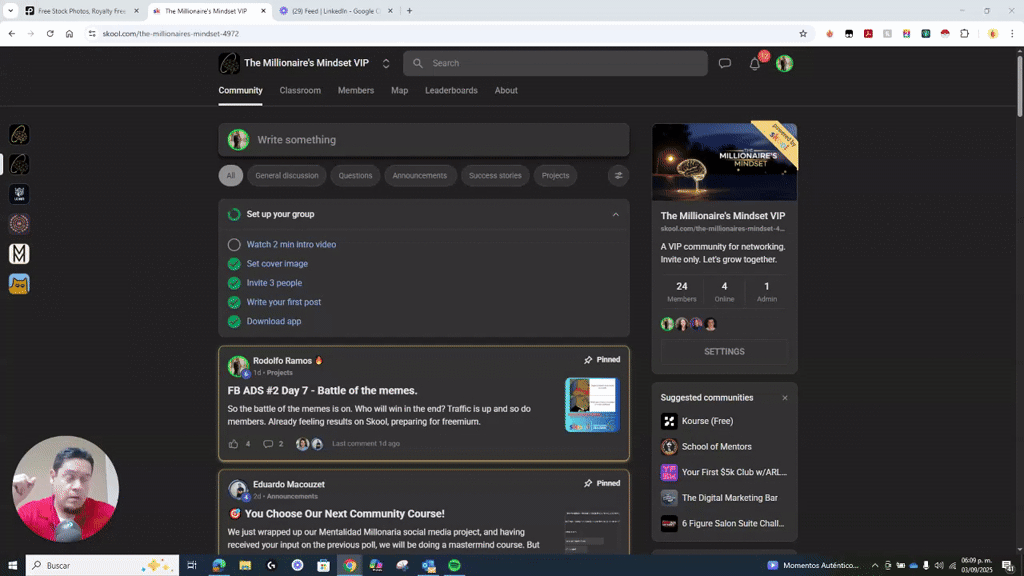The height and width of the screenshot is (576, 1024).
Task: Open You Choose Our Next Community Course post
Action: click(x=344, y=514)
